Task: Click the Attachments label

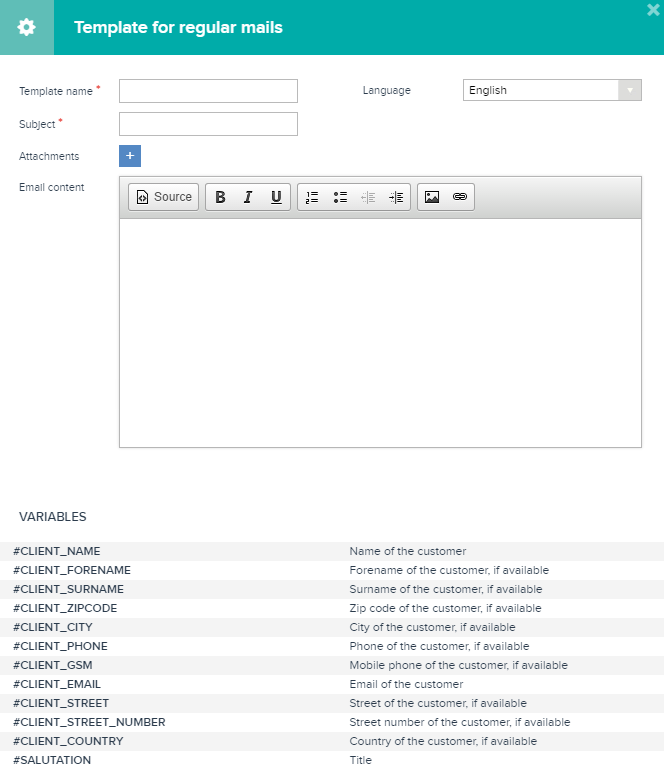Action: 49,156
